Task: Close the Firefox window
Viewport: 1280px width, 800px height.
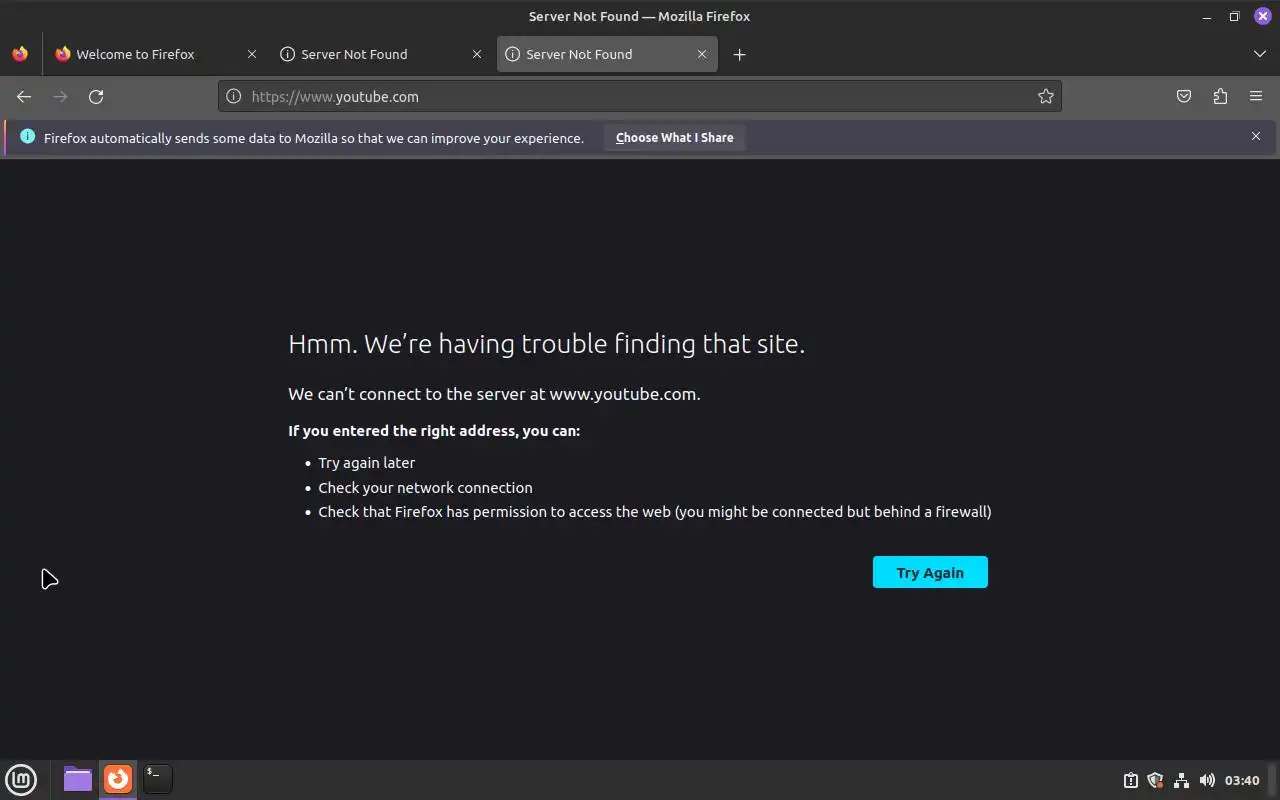Action: (1262, 16)
